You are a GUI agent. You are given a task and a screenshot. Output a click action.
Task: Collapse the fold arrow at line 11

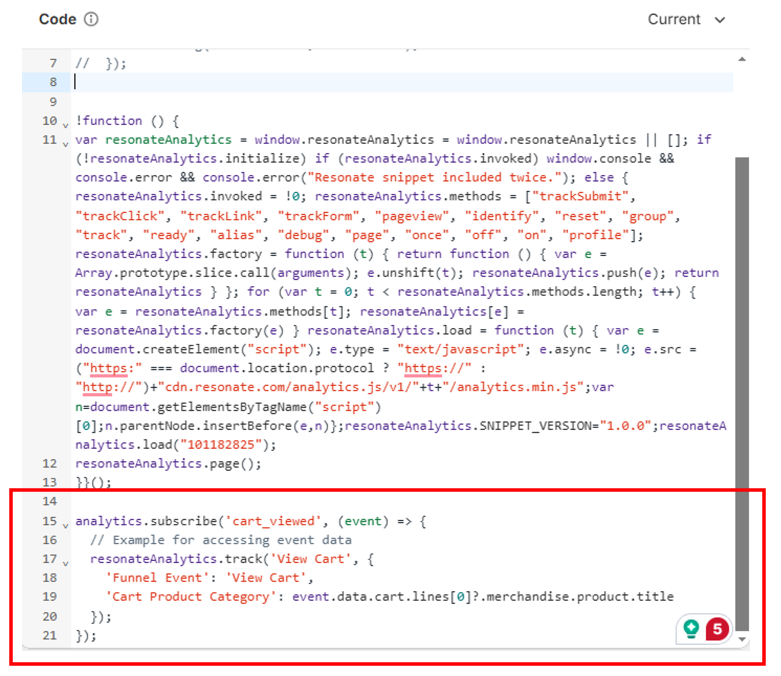(x=65, y=143)
